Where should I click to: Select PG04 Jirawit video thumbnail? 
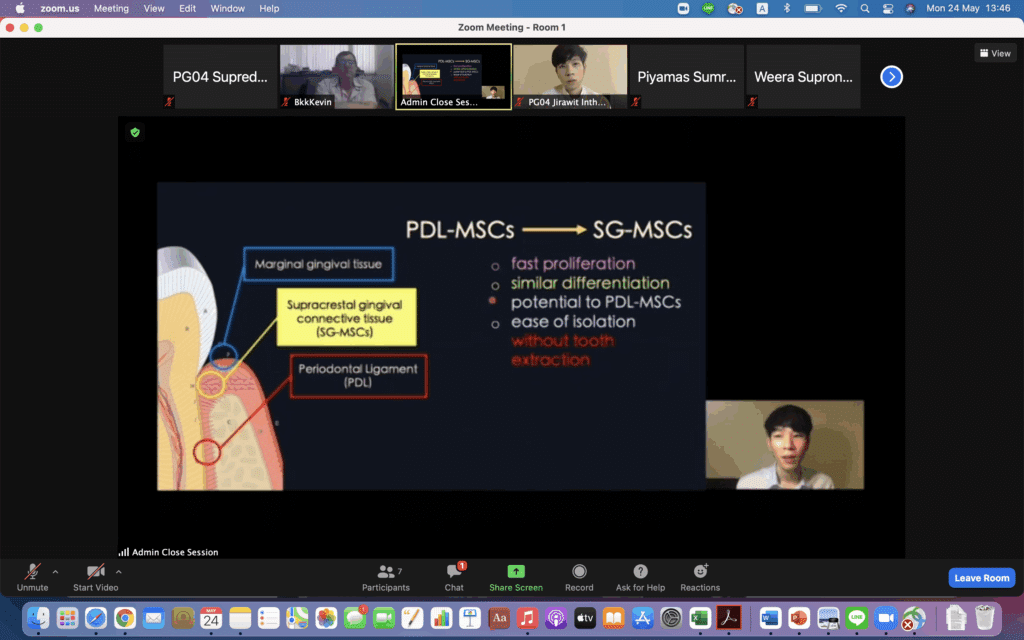point(570,76)
